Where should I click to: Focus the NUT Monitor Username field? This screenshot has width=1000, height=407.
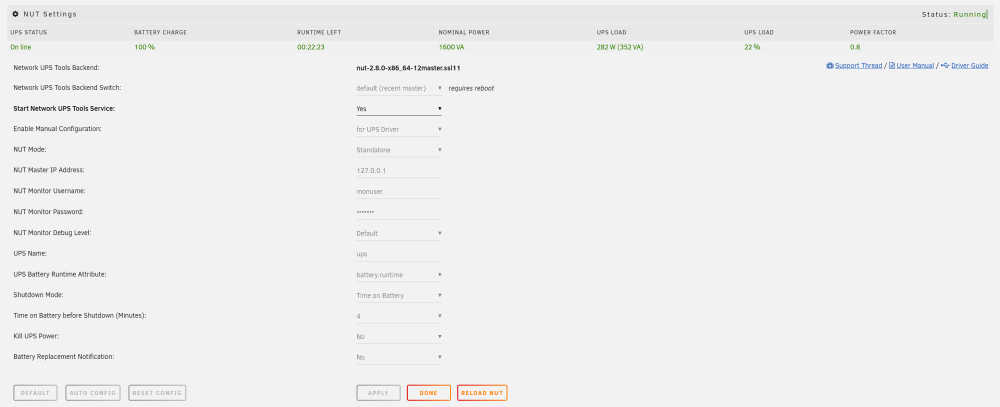tap(399, 191)
